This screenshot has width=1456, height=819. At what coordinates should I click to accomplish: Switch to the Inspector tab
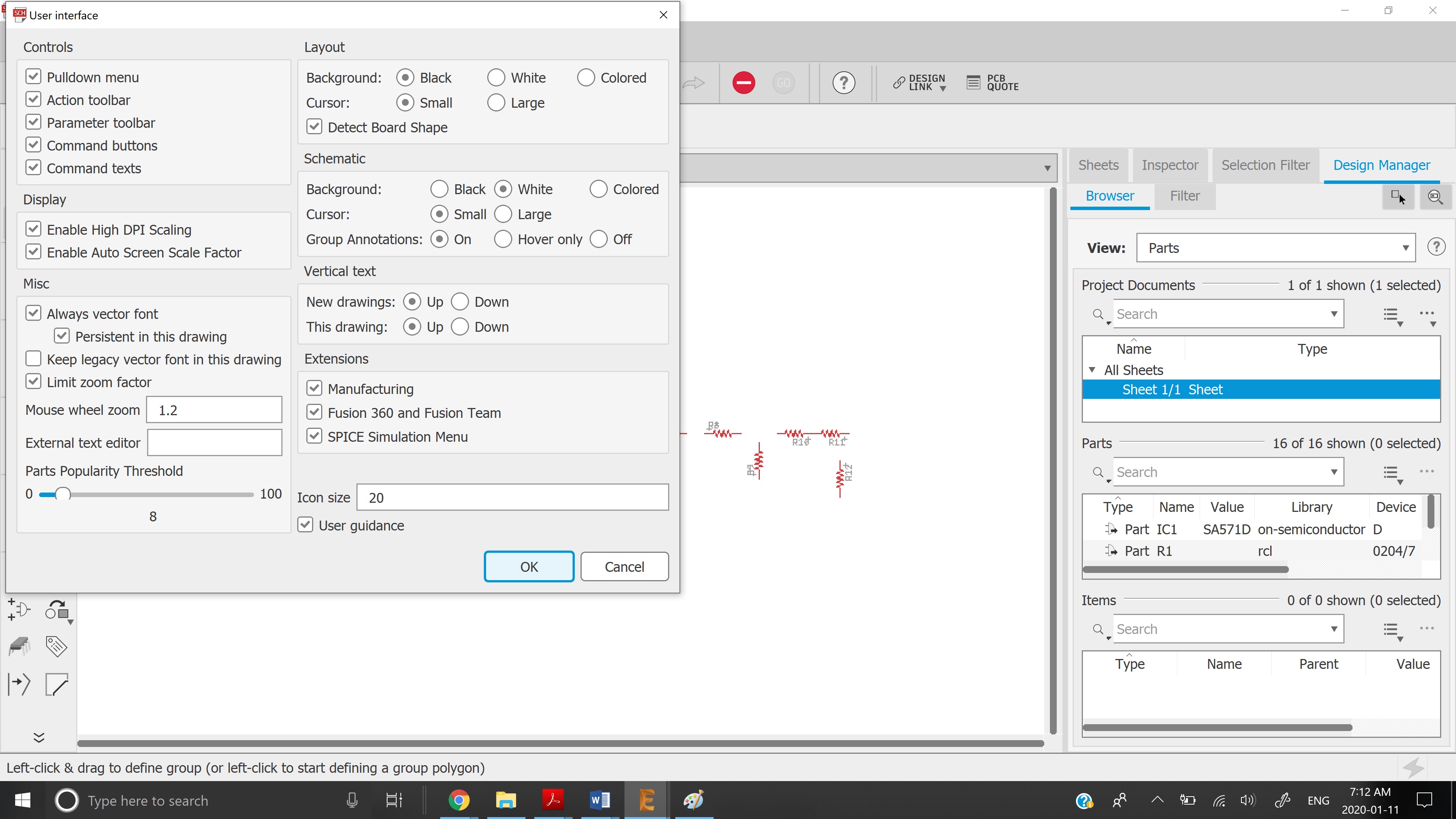point(1169,165)
